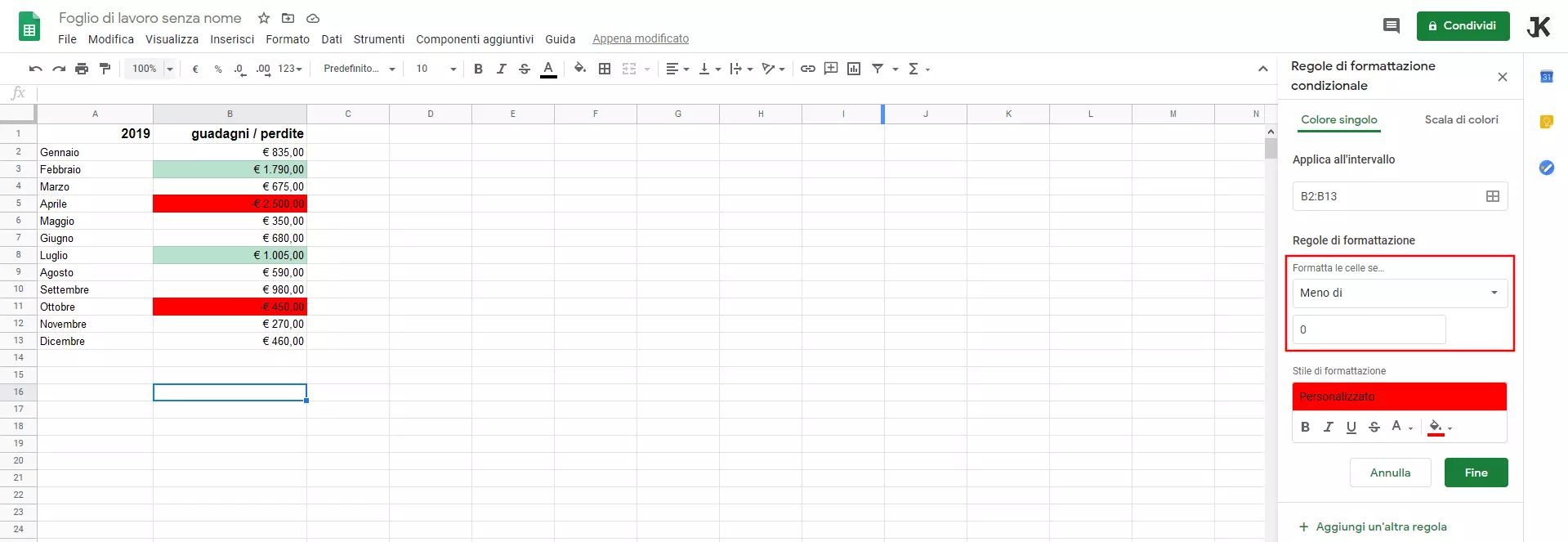Open the Modifica menu
Screen dimensions: 1568x542
111,39
